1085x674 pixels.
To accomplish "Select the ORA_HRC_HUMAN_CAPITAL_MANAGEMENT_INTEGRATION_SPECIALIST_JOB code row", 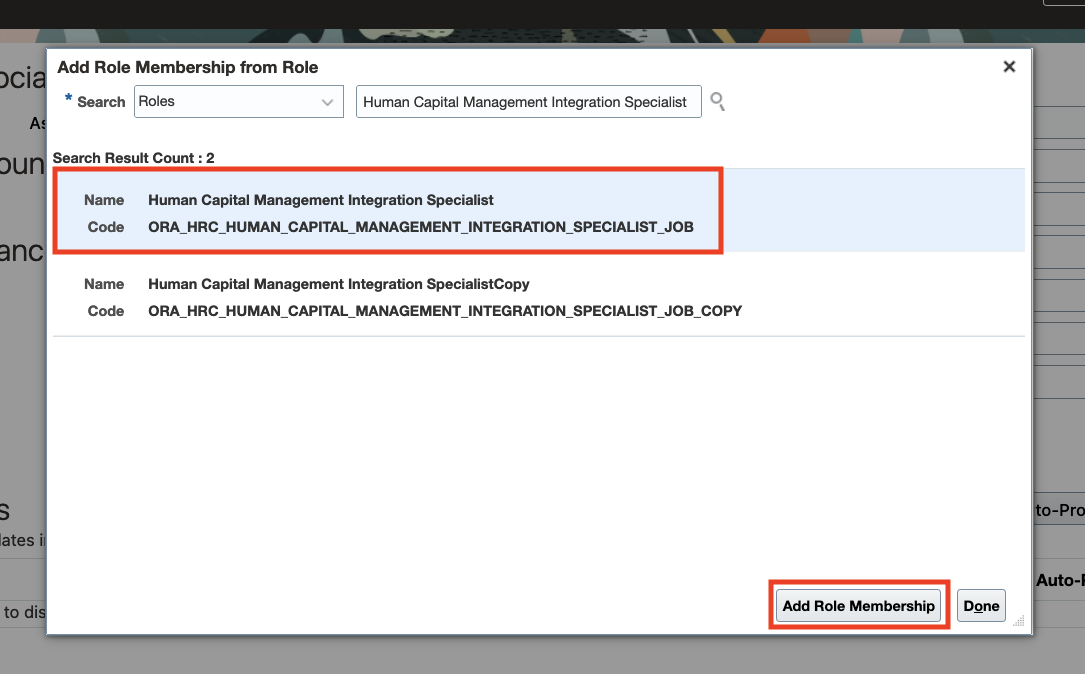I will point(421,227).
